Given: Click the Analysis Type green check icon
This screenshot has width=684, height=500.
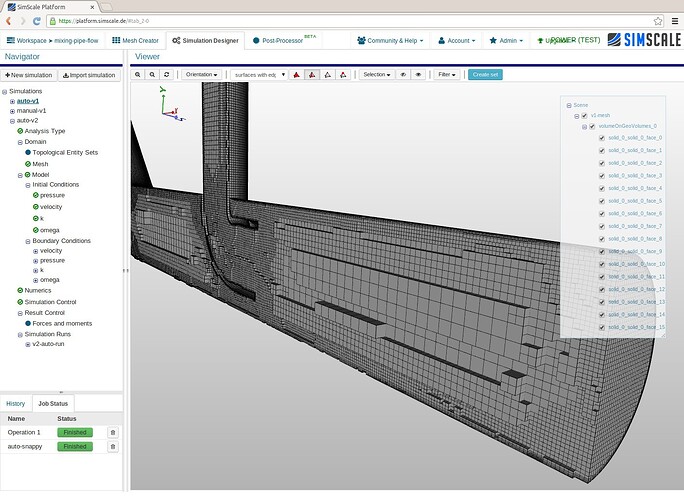Looking at the screenshot, I should (20, 131).
